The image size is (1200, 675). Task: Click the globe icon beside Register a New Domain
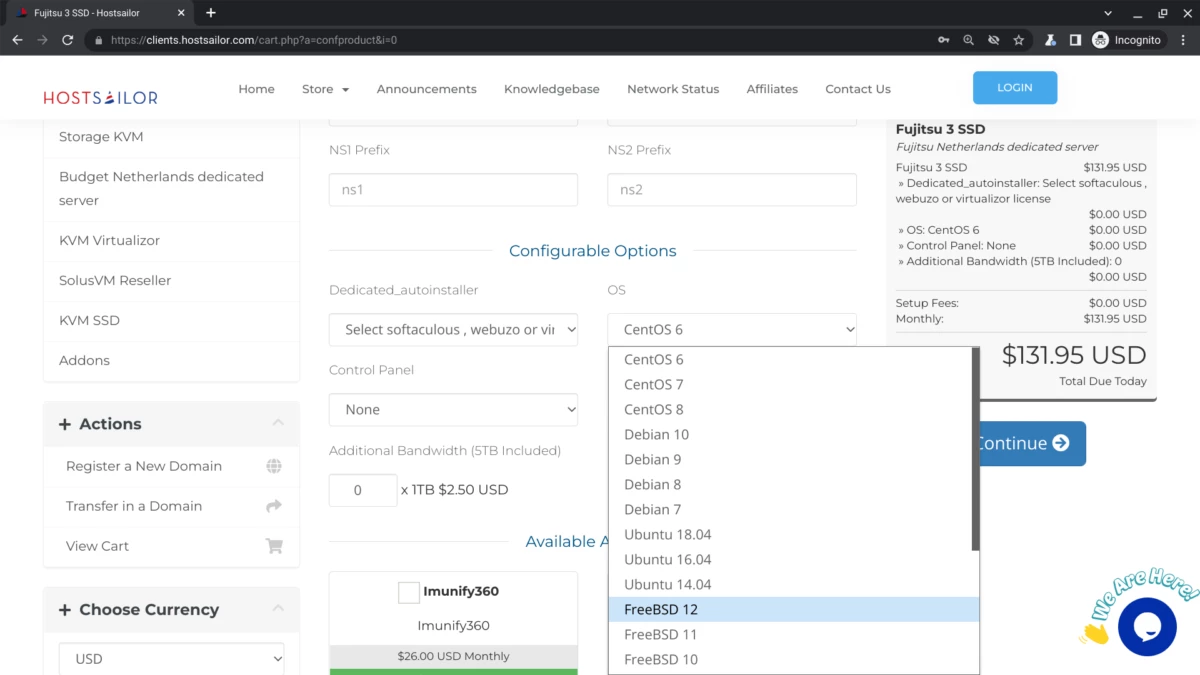click(274, 466)
